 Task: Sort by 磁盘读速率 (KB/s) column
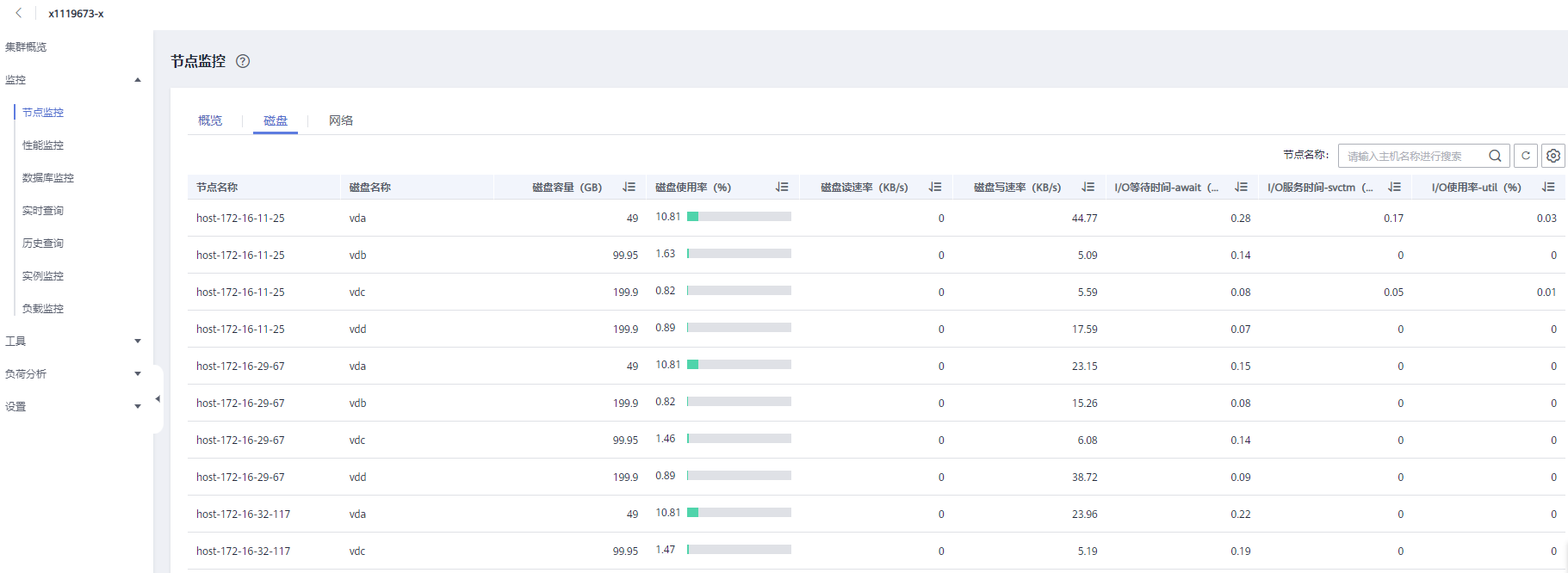(x=935, y=187)
